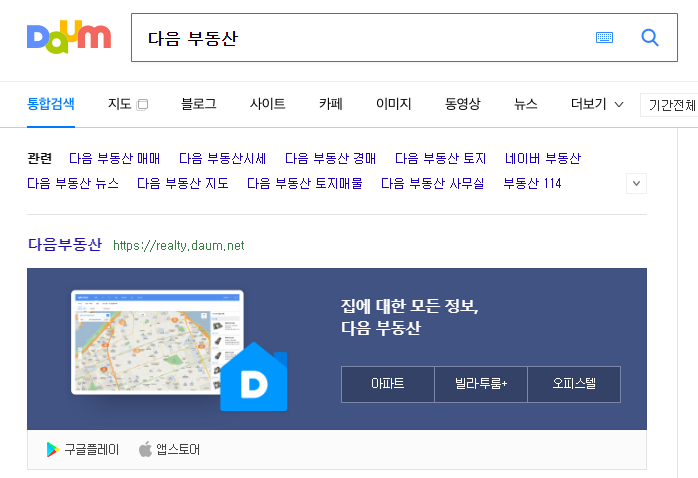Switch to the 사이트 tab
The image size is (698, 478).
click(268, 104)
